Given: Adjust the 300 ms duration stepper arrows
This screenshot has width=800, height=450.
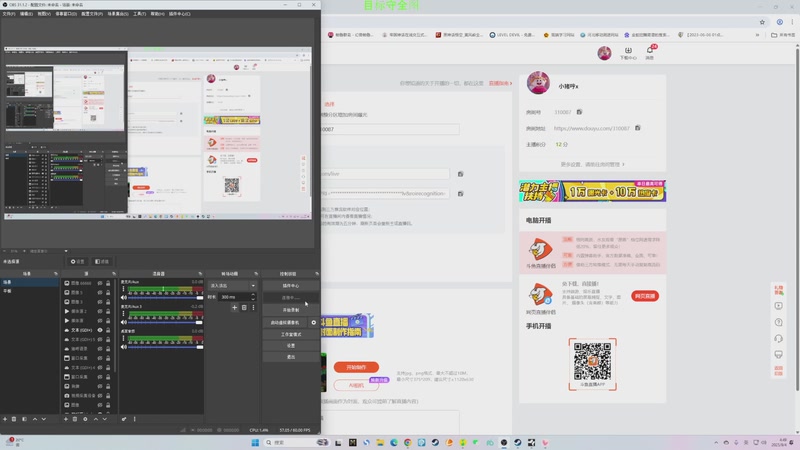Looking at the screenshot, I should (253, 296).
